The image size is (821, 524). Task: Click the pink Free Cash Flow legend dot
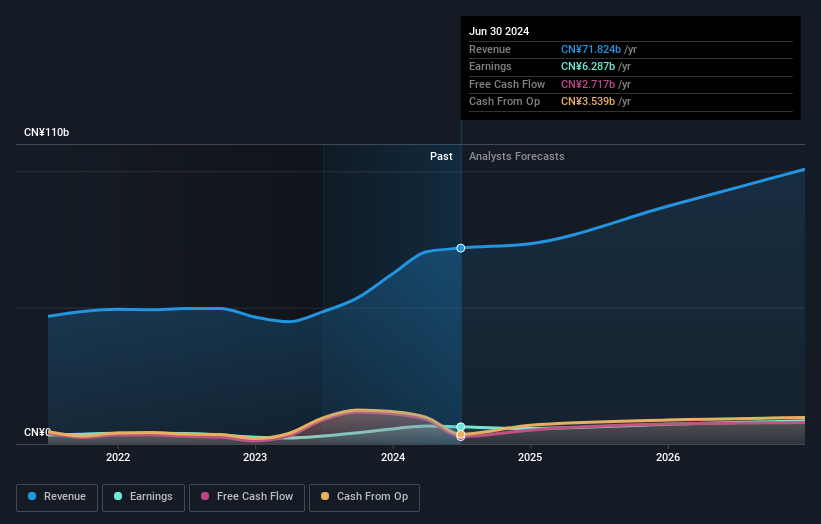pos(205,496)
